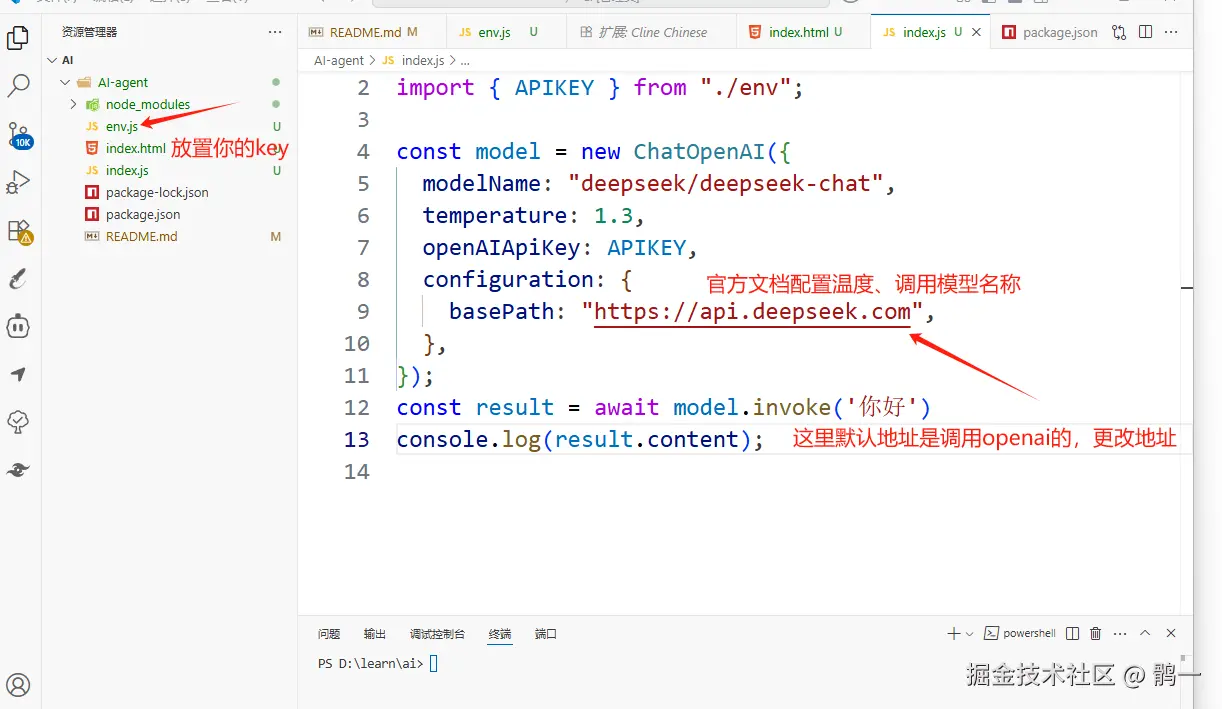This screenshot has height=709, width=1222.
Task: Click the breadcrumb trailing ellipsis
Action: (466, 60)
